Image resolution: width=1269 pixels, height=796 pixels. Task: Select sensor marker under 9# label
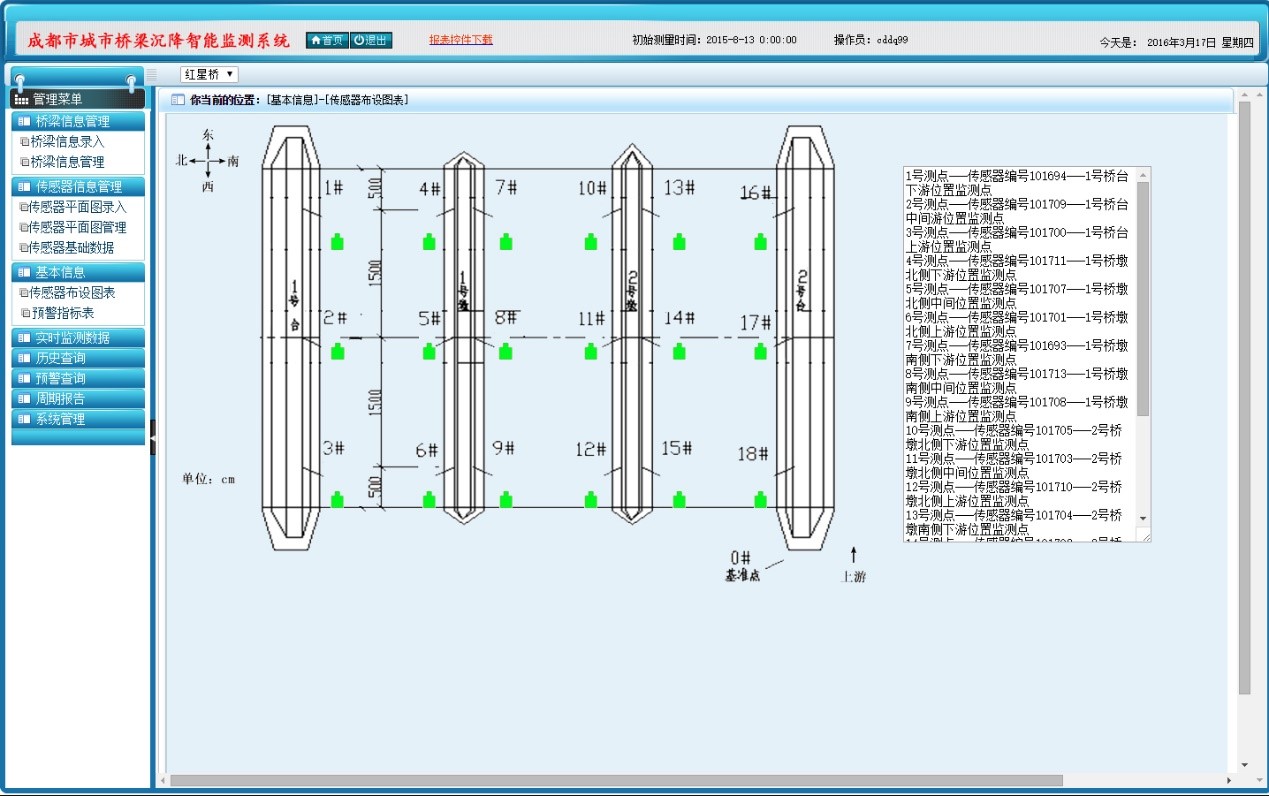(x=506, y=498)
